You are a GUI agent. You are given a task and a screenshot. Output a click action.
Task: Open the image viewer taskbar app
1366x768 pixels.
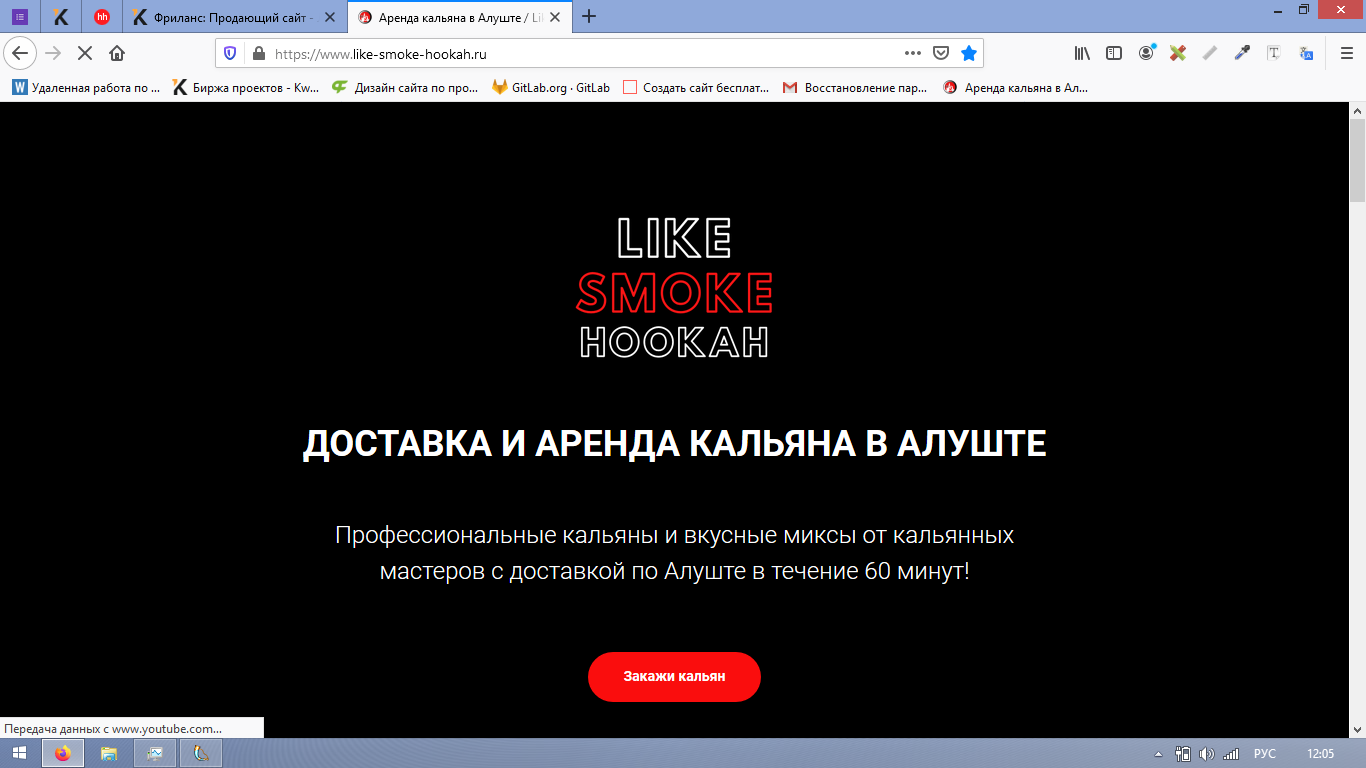[155, 753]
